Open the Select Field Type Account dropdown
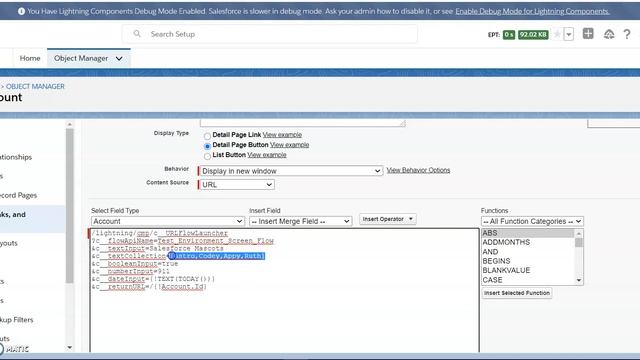This screenshot has height=360, width=640. (x=168, y=221)
